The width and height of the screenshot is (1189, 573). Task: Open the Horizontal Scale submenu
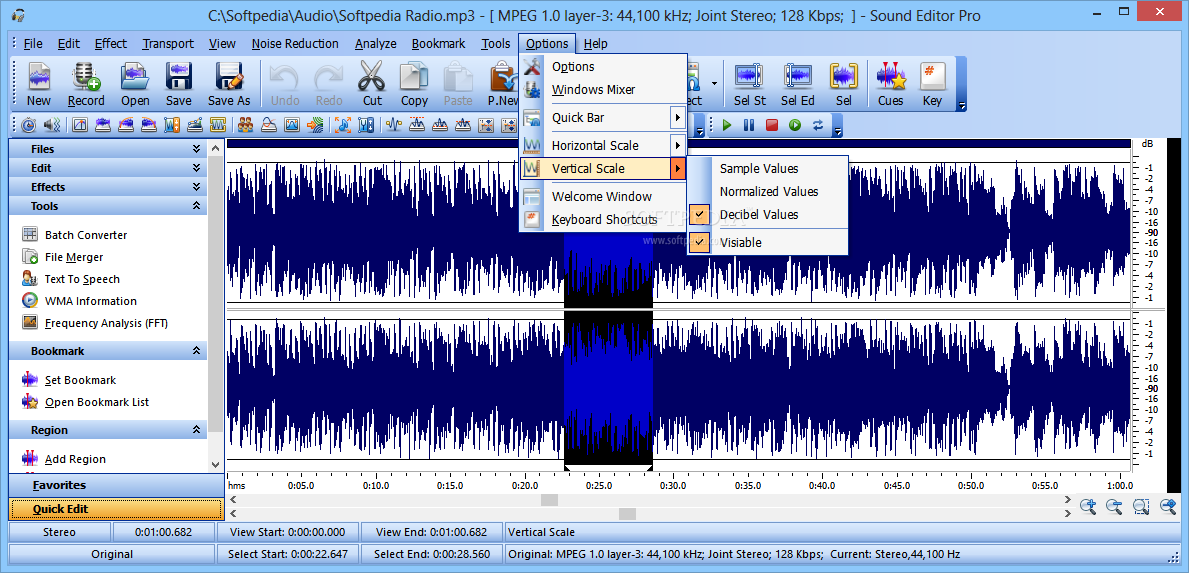click(604, 146)
